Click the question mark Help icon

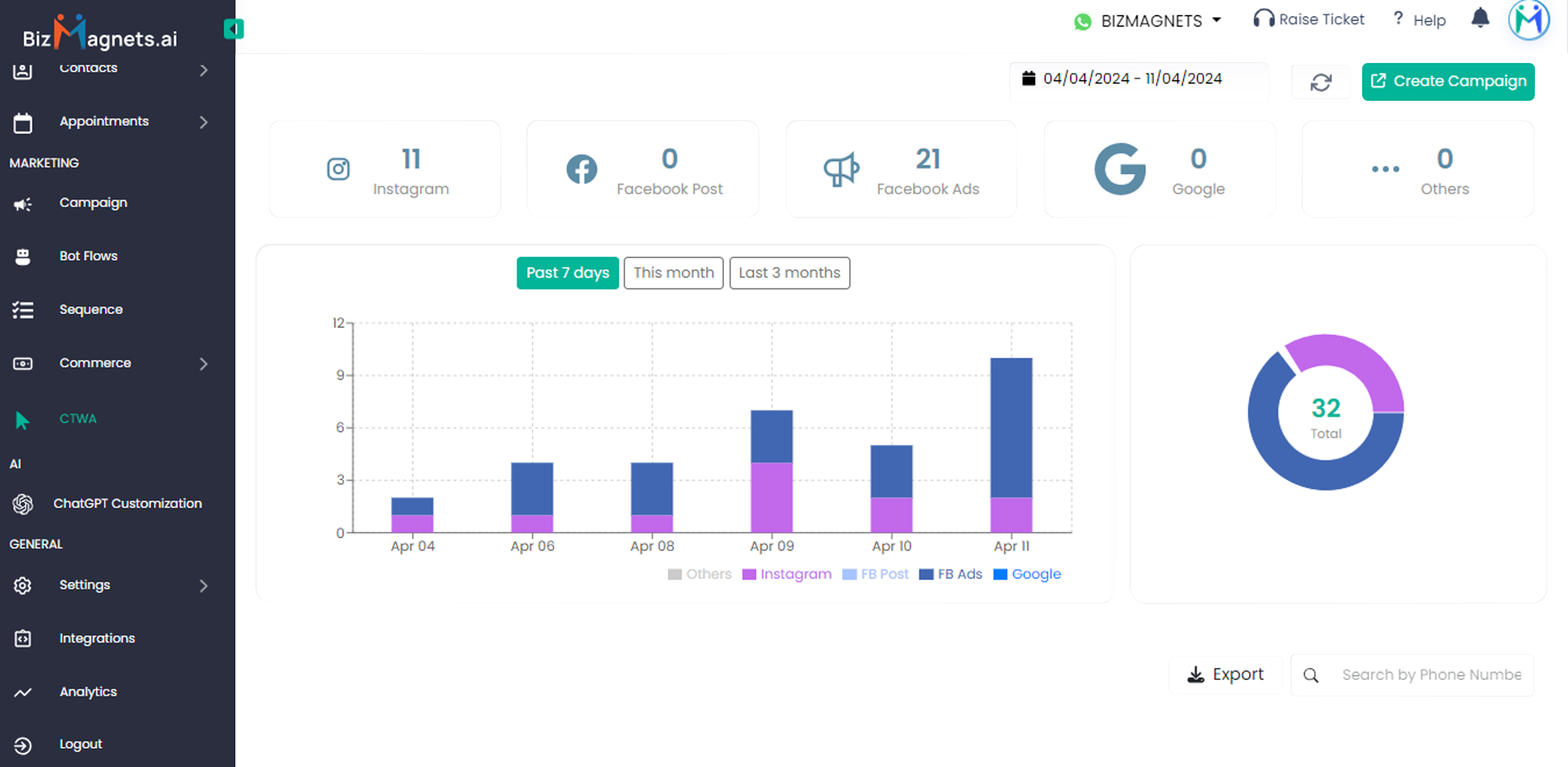(1398, 18)
